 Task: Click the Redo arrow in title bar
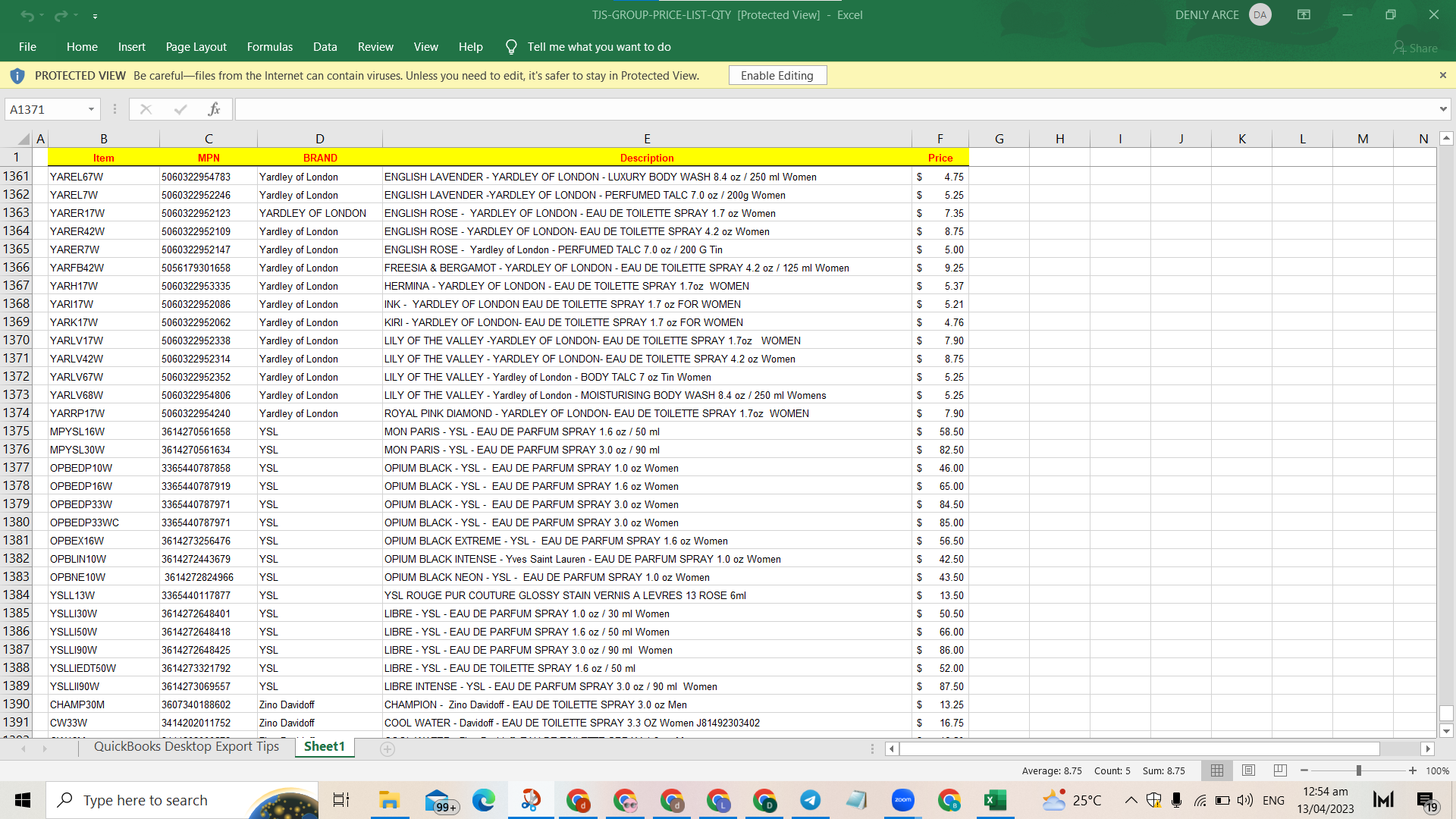[x=61, y=15]
